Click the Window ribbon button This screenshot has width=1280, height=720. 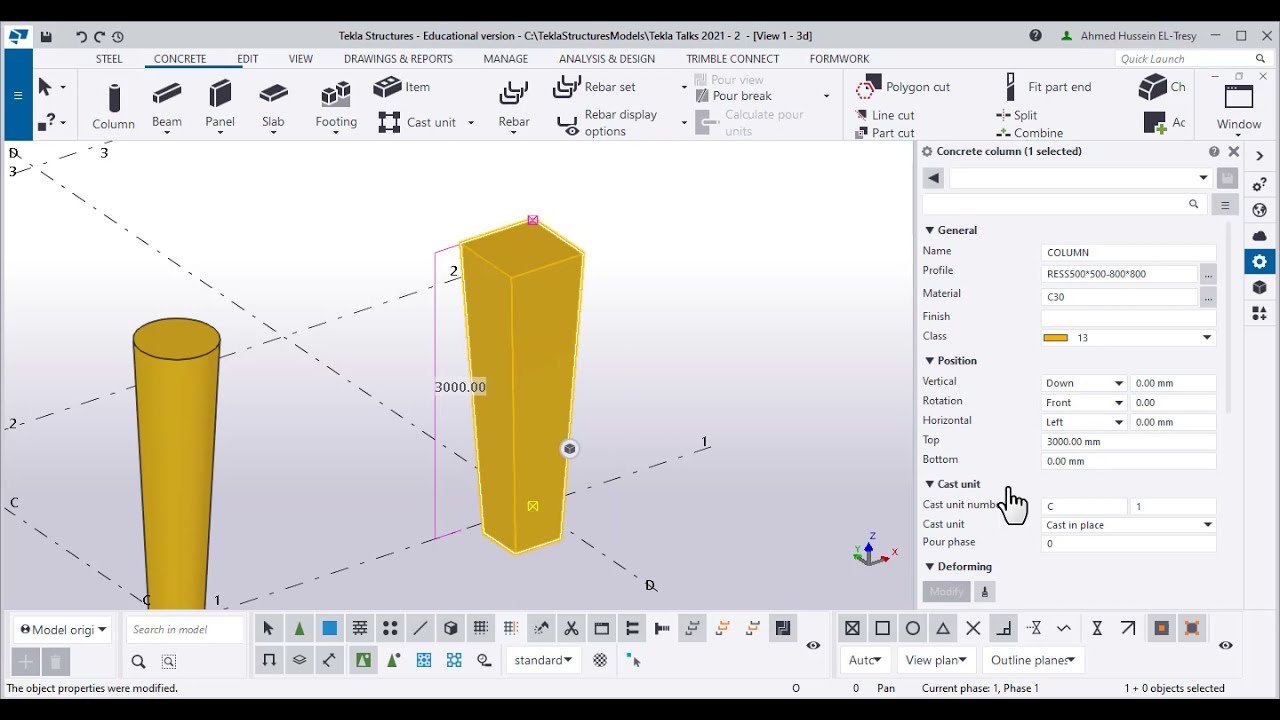coord(1239,107)
